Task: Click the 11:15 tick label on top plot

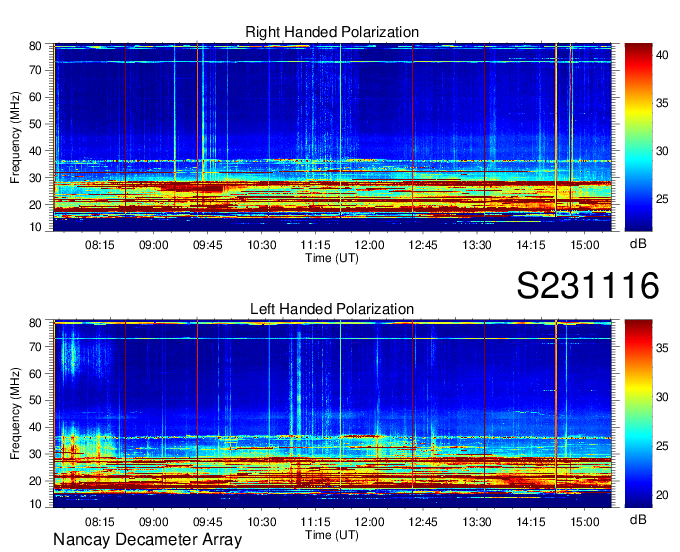Action: (x=315, y=245)
